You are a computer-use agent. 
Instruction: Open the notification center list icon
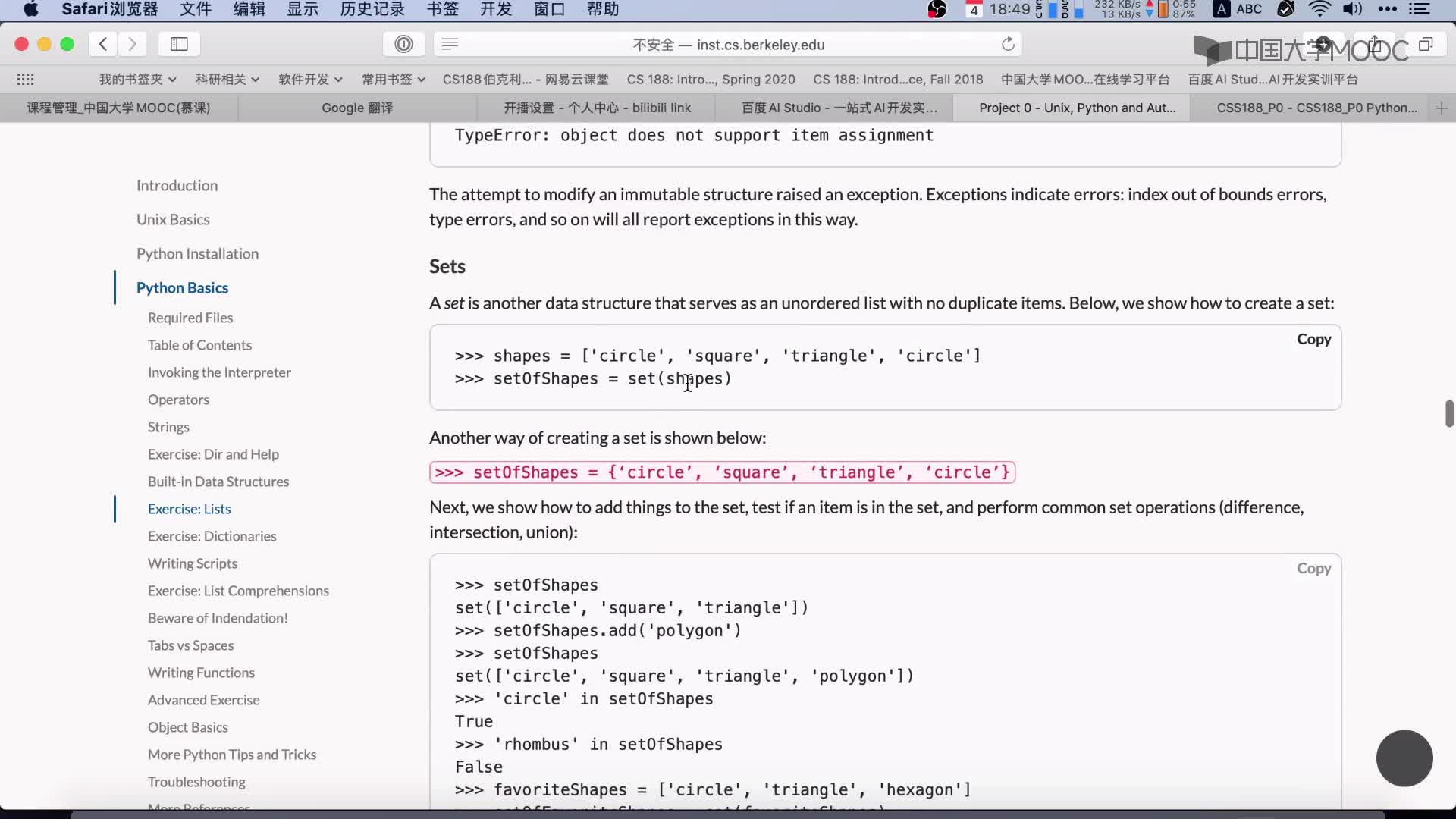pyautogui.click(x=1420, y=9)
